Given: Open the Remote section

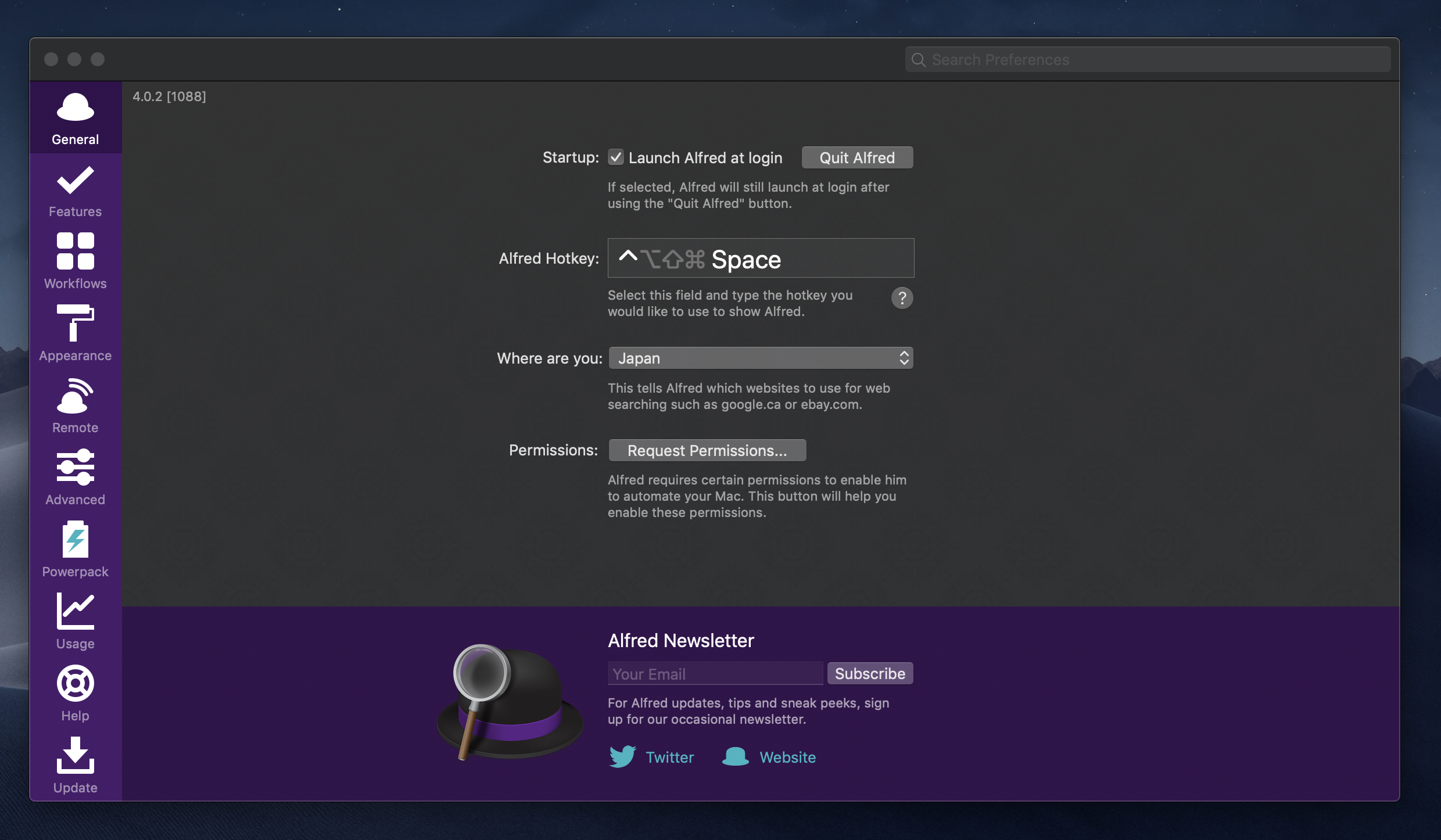Looking at the screenshot, I should [76, 406].
